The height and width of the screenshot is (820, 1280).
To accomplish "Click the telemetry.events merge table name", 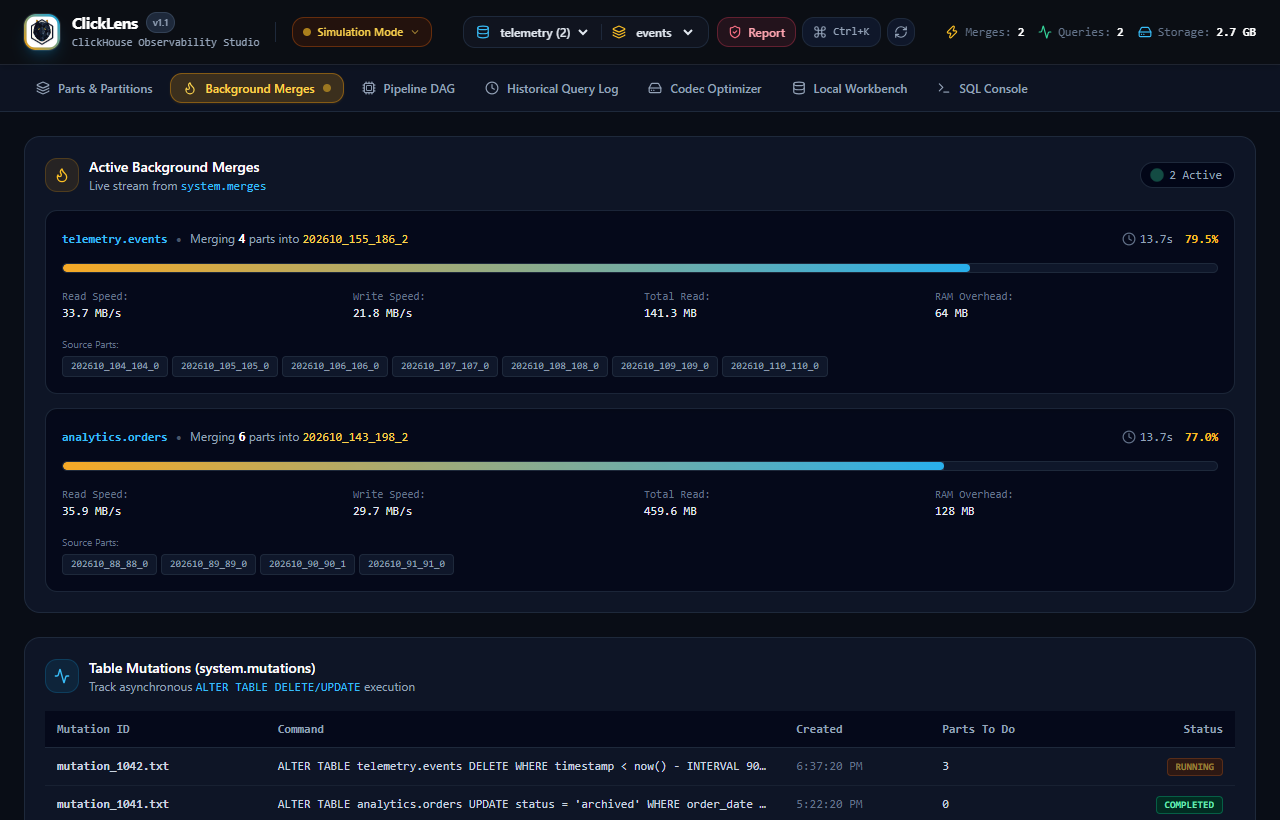I will (115, 239).
